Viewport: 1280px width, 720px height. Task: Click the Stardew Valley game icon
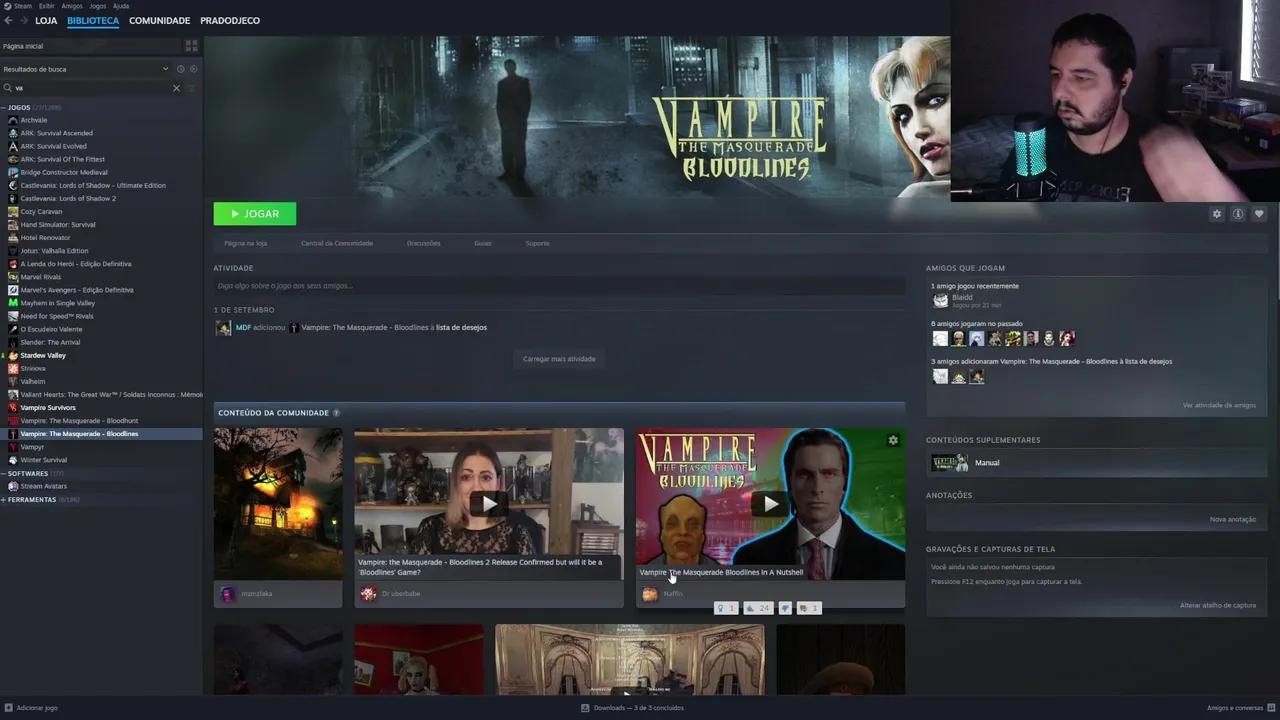[x=13, y=355]
